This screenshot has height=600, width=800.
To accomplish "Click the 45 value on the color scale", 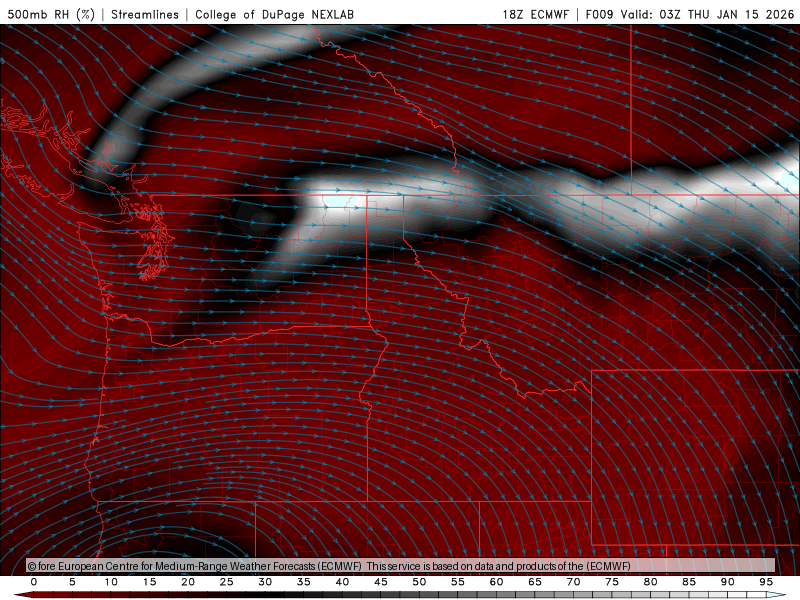I will [381, 582].
